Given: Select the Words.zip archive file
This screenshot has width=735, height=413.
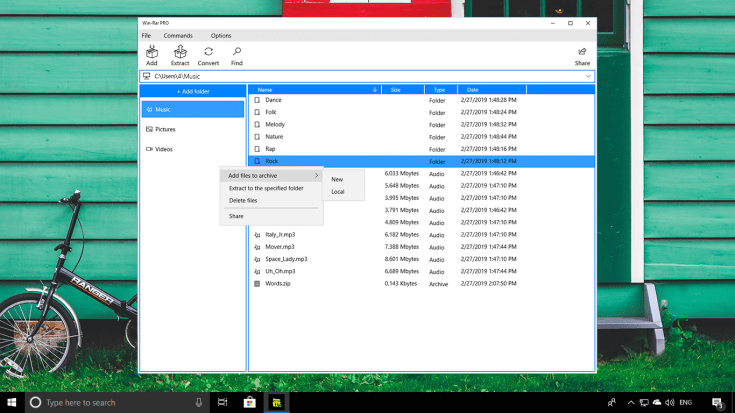Looking at the screenshot, I should click(278, 283).
